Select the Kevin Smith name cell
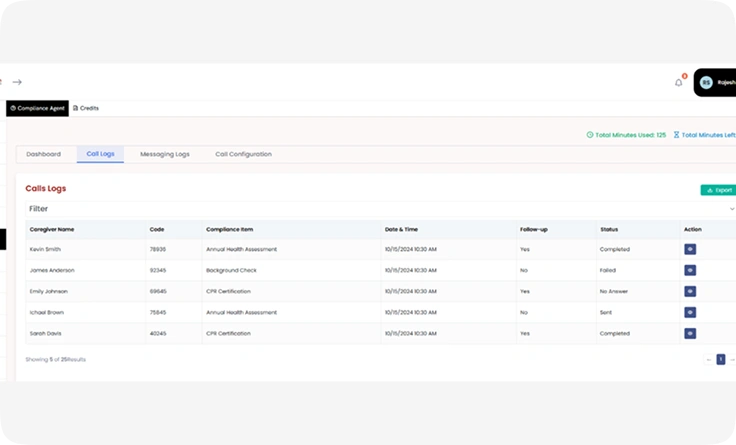This screenshot has width=736, height=445. [46, 249]
